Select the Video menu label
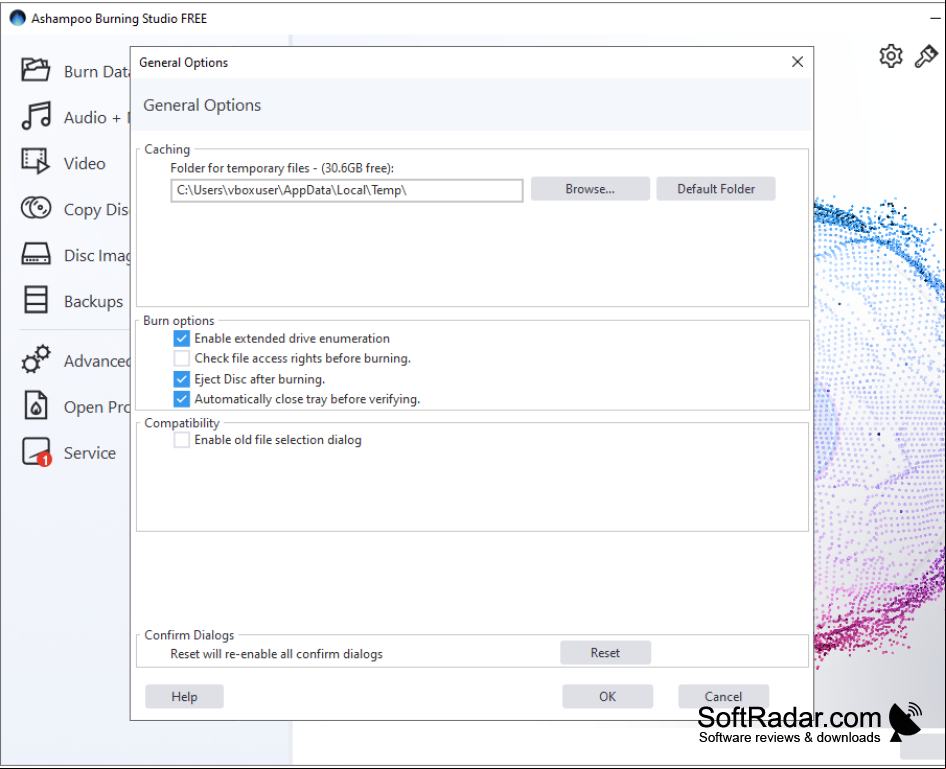This screenshot has width=946, height=769. click(x=84, y=163)
